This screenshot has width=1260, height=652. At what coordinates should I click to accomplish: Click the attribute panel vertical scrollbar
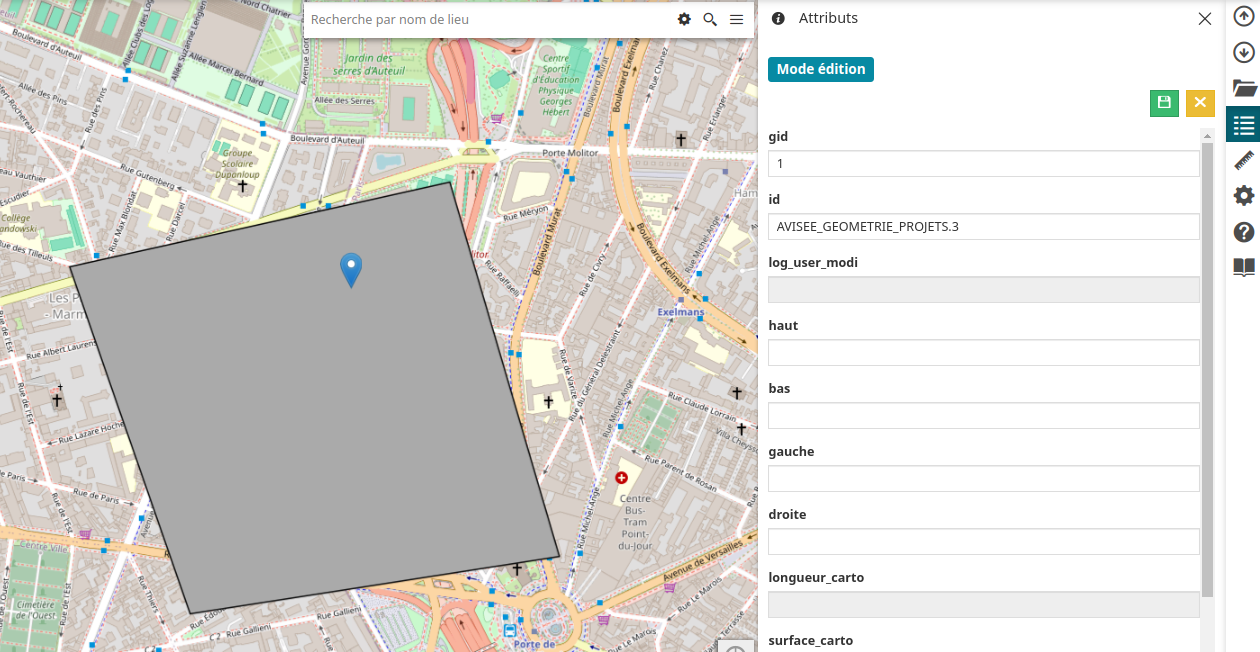pyautogui.click(x=1207, y=370)
